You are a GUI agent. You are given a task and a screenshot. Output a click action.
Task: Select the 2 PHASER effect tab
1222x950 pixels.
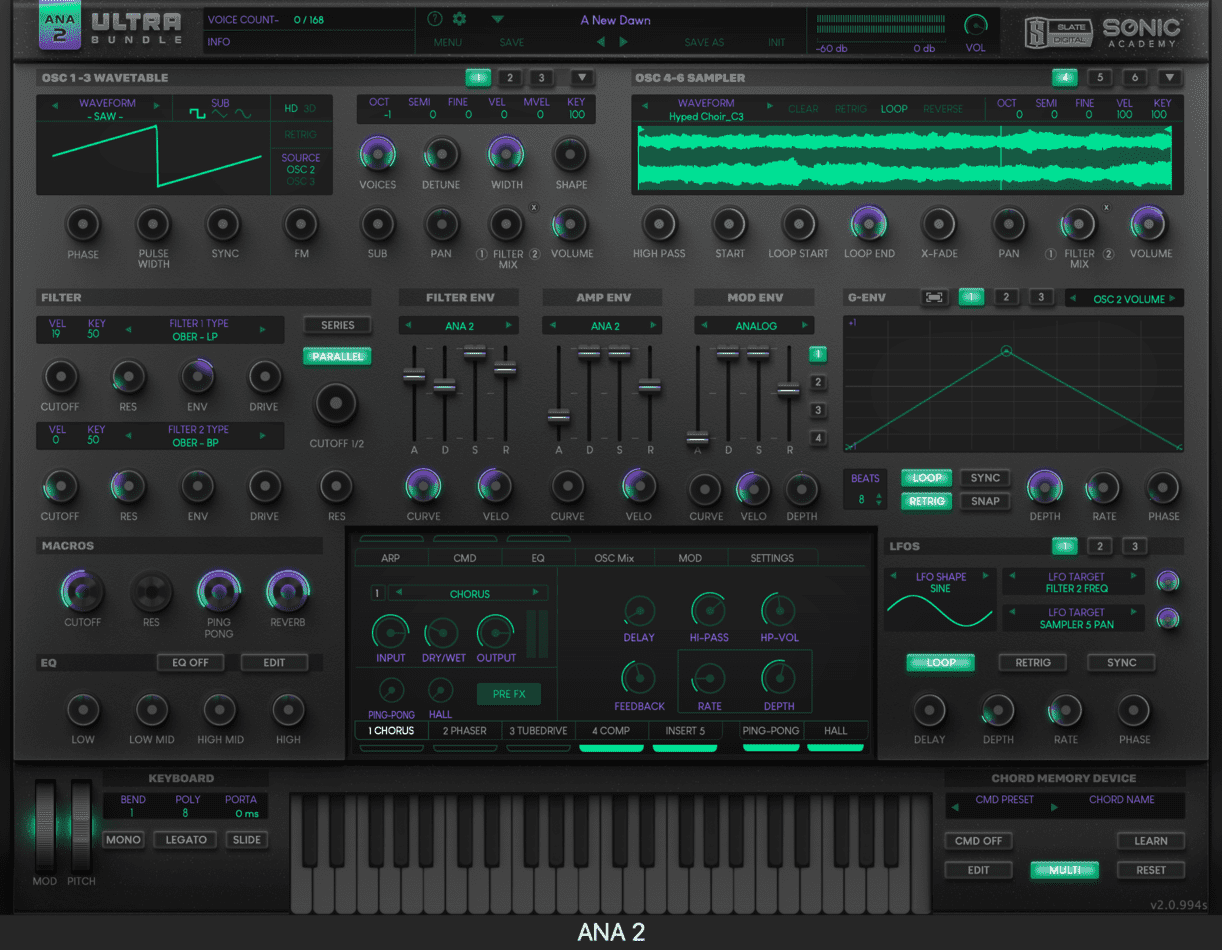(x=465, y=731)
